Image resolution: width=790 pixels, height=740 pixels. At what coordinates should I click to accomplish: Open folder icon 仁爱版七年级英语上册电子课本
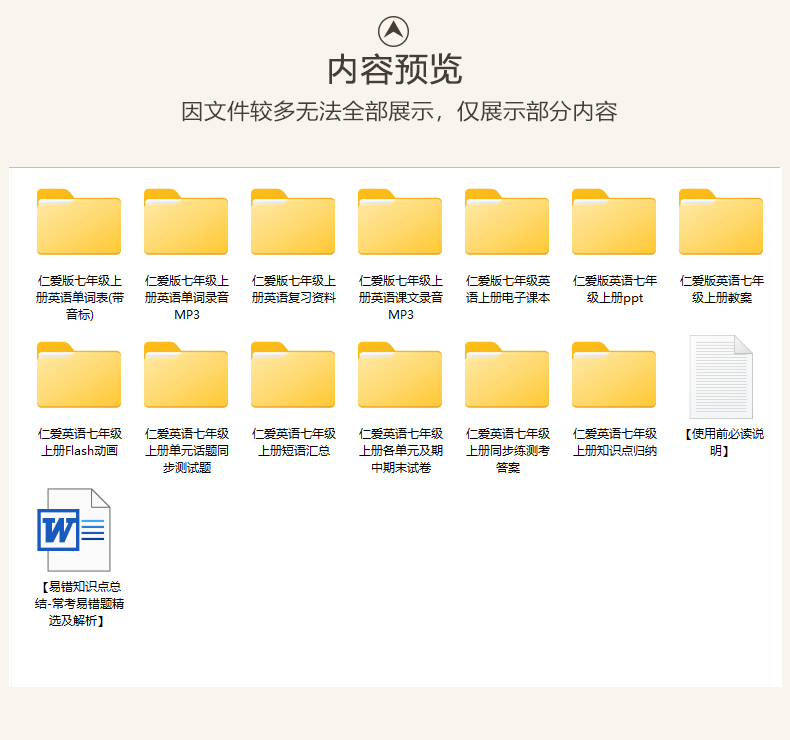(x=507, y=222)
